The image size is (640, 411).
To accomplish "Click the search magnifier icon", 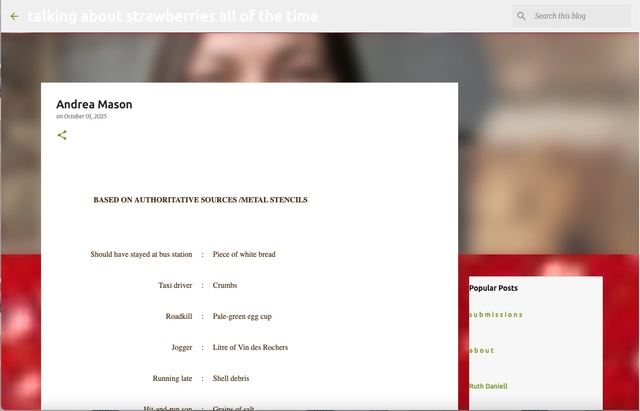I will 521,16.
